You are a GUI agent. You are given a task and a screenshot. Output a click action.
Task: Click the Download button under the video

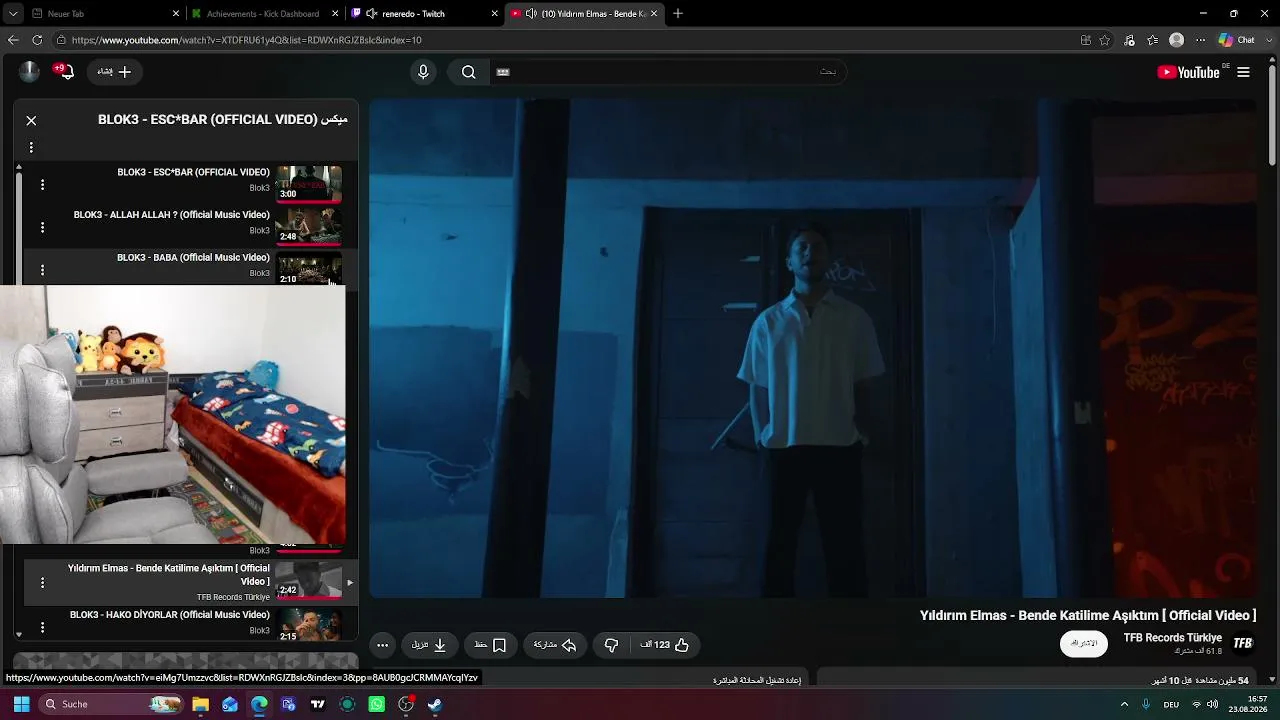click(429, 645)
